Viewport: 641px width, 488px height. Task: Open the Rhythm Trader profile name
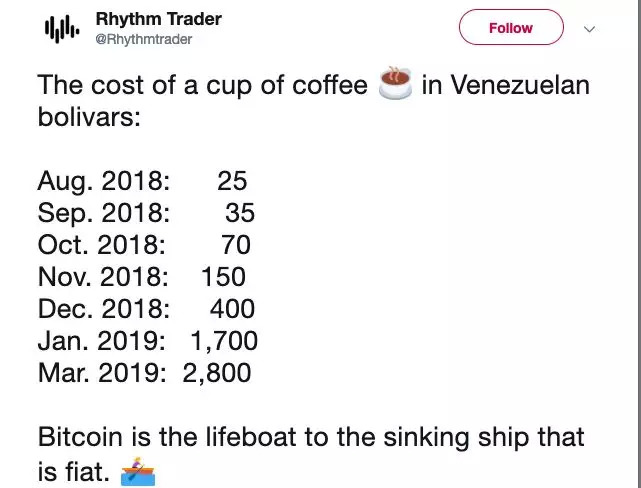click(158, 19)
